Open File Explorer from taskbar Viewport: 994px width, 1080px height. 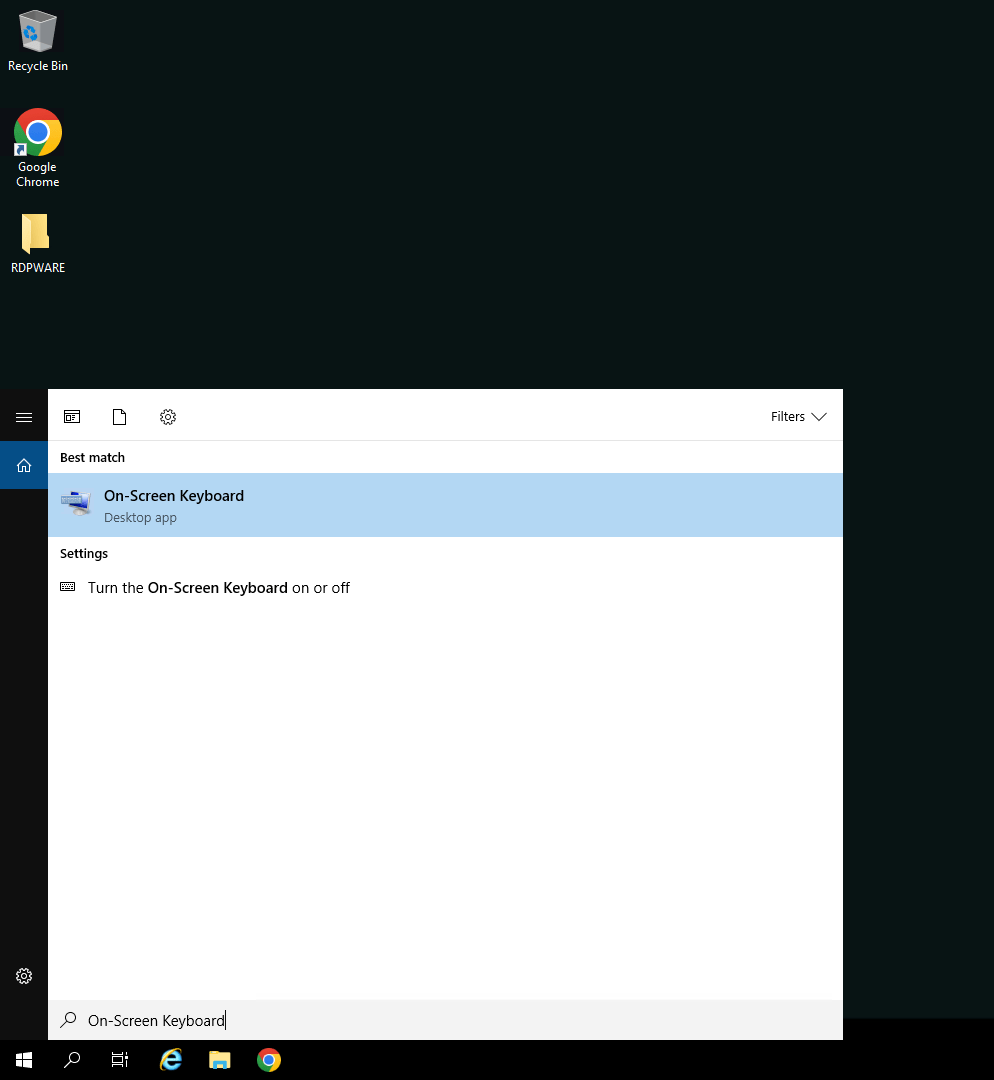pos(220,1060)
